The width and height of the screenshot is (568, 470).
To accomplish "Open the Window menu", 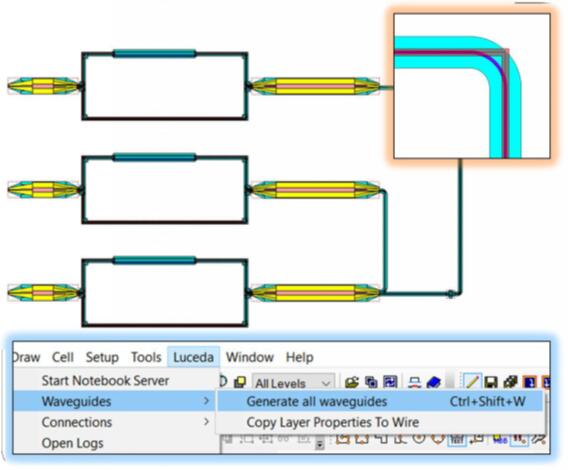I will [x=250, y=357].
